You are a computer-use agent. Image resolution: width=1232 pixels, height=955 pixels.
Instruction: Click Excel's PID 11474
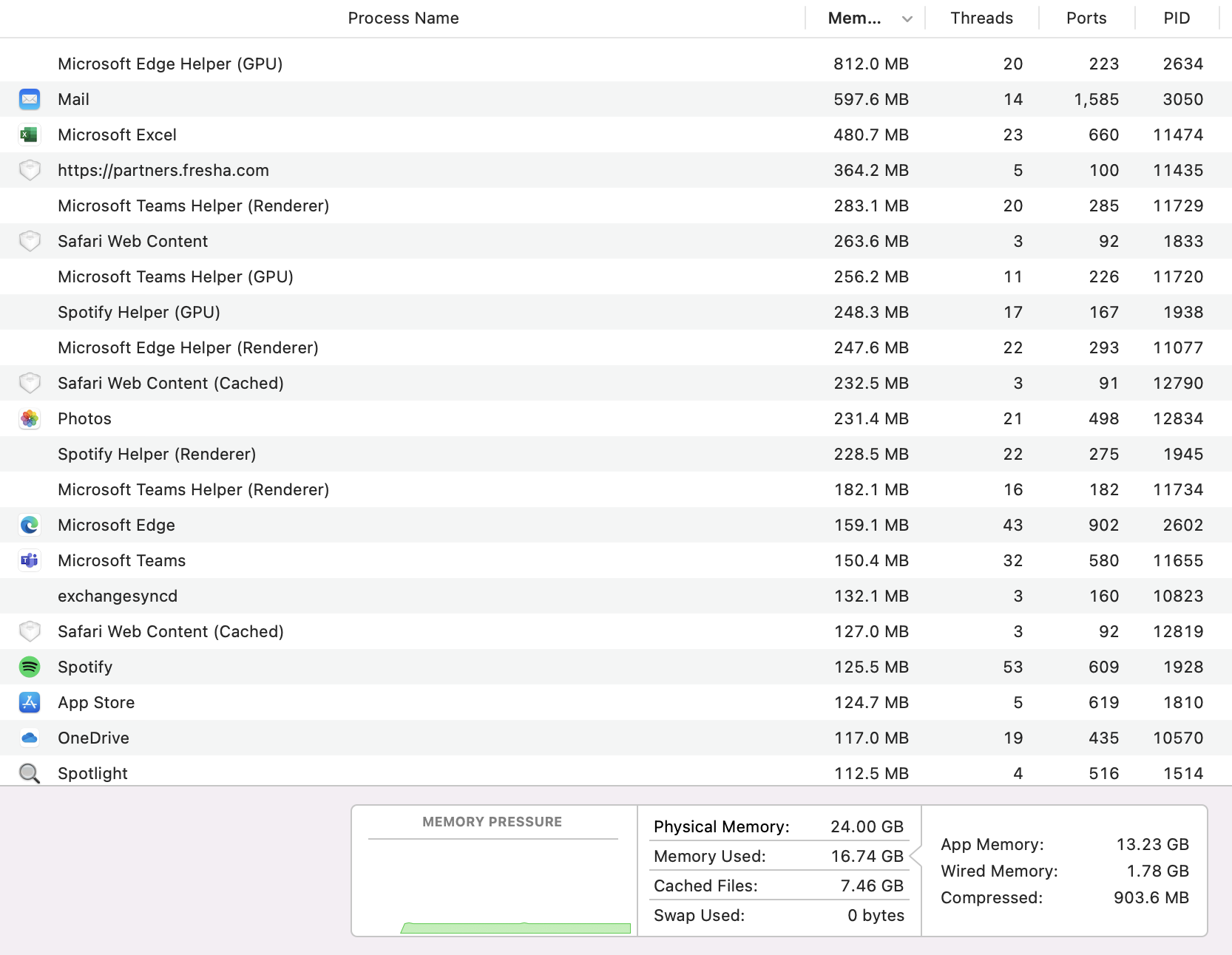[1178, 135]
